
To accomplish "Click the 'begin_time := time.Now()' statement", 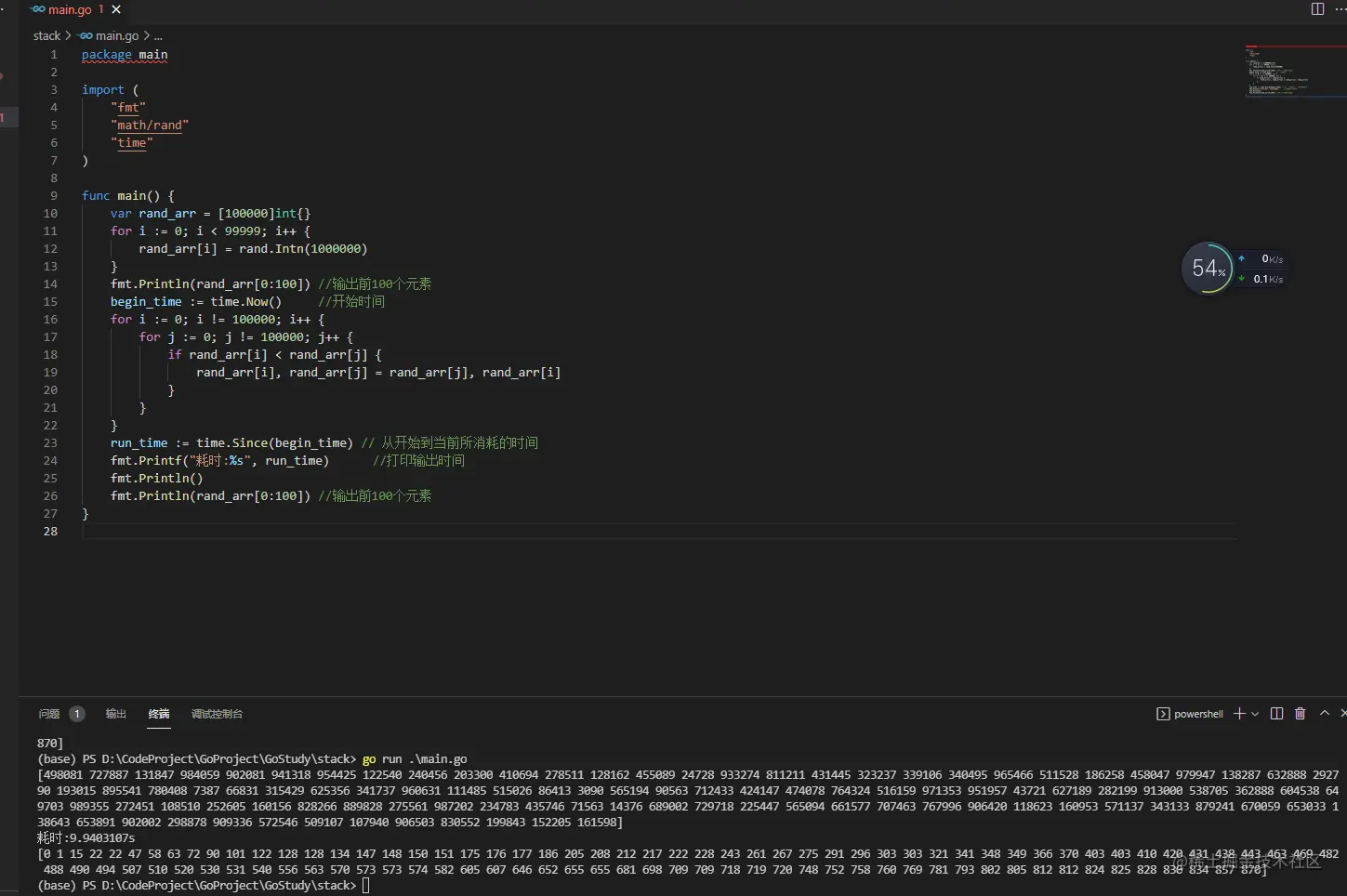I will click(196, 302).
